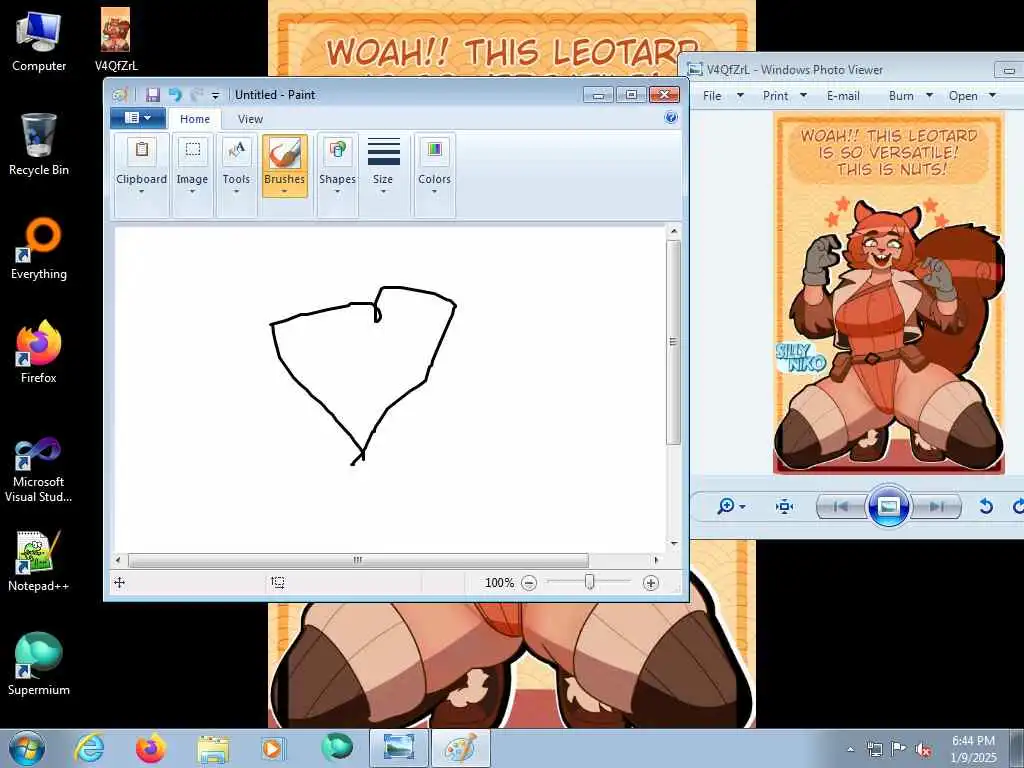Switch to Photo Viewer taskbar button
Viewport: 1024px width, 768px height.
point(399,748)
